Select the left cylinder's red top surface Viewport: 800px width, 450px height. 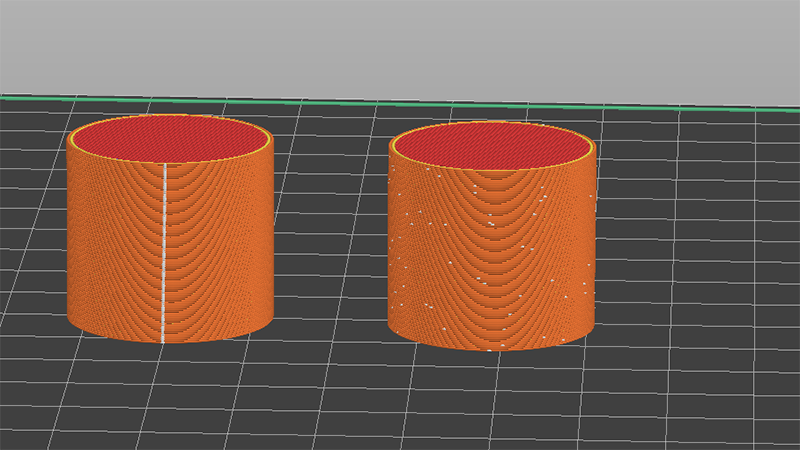(168, 138)
